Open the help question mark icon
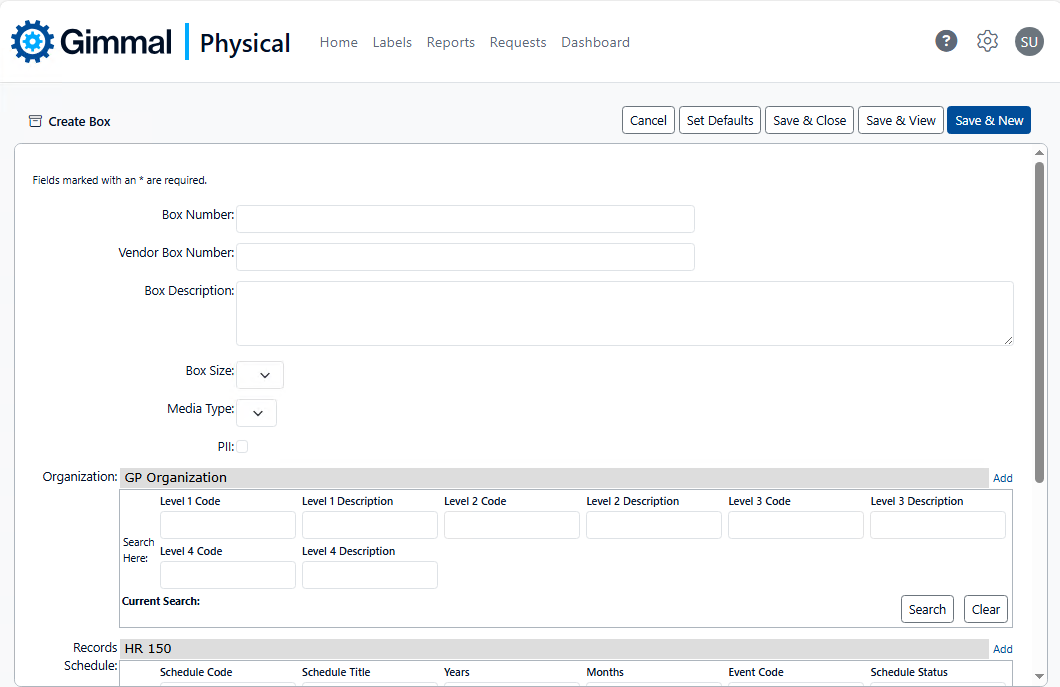1060x687 pixels. tap(946, 41)
